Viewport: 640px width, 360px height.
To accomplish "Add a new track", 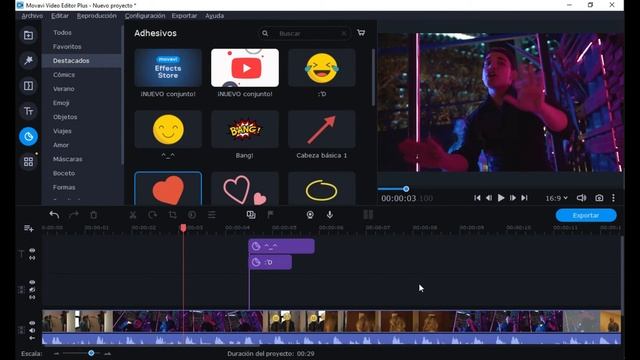I will tap(29, 228).
